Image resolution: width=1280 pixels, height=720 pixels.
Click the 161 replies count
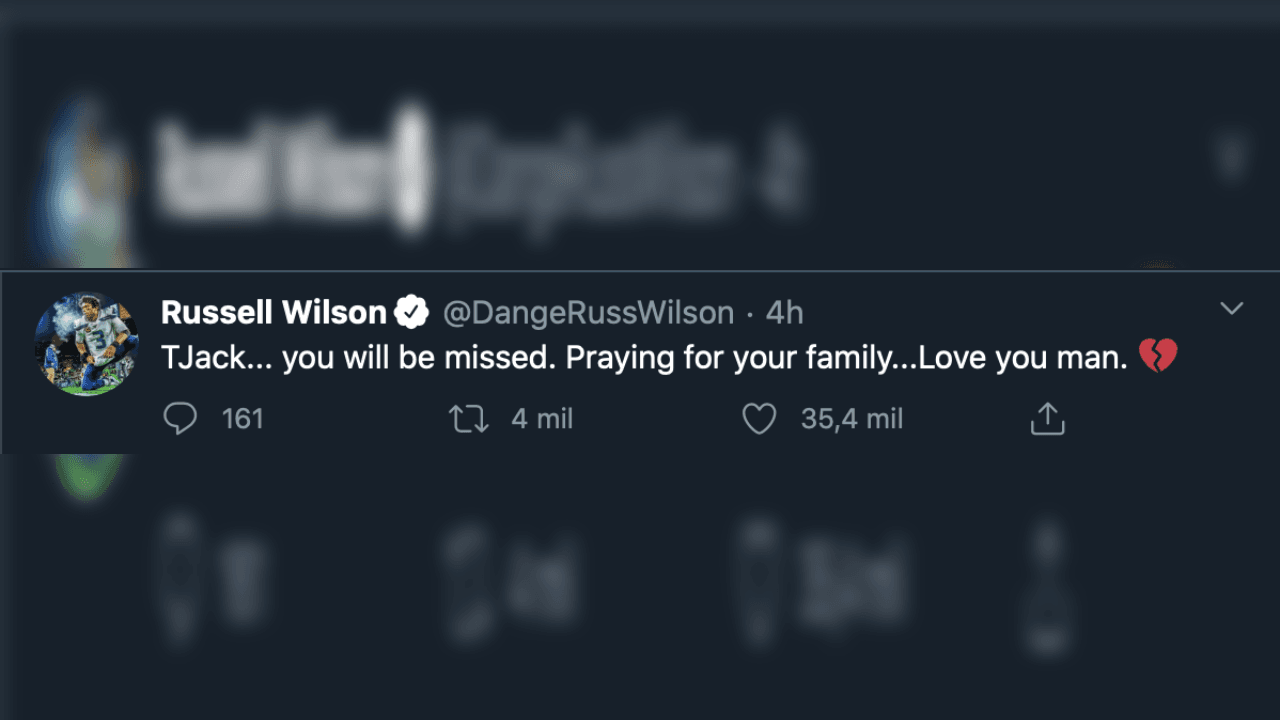tap(242, 419)
